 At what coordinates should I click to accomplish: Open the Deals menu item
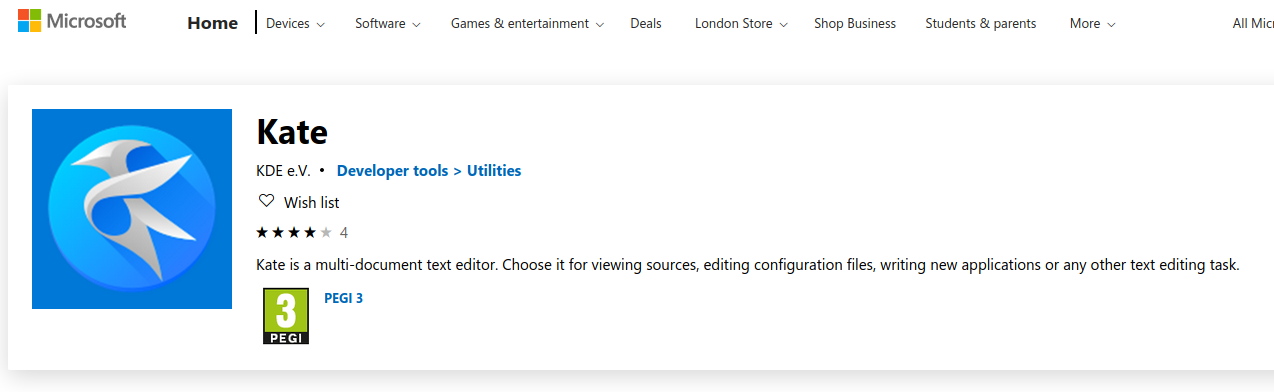tap(646, 23)
